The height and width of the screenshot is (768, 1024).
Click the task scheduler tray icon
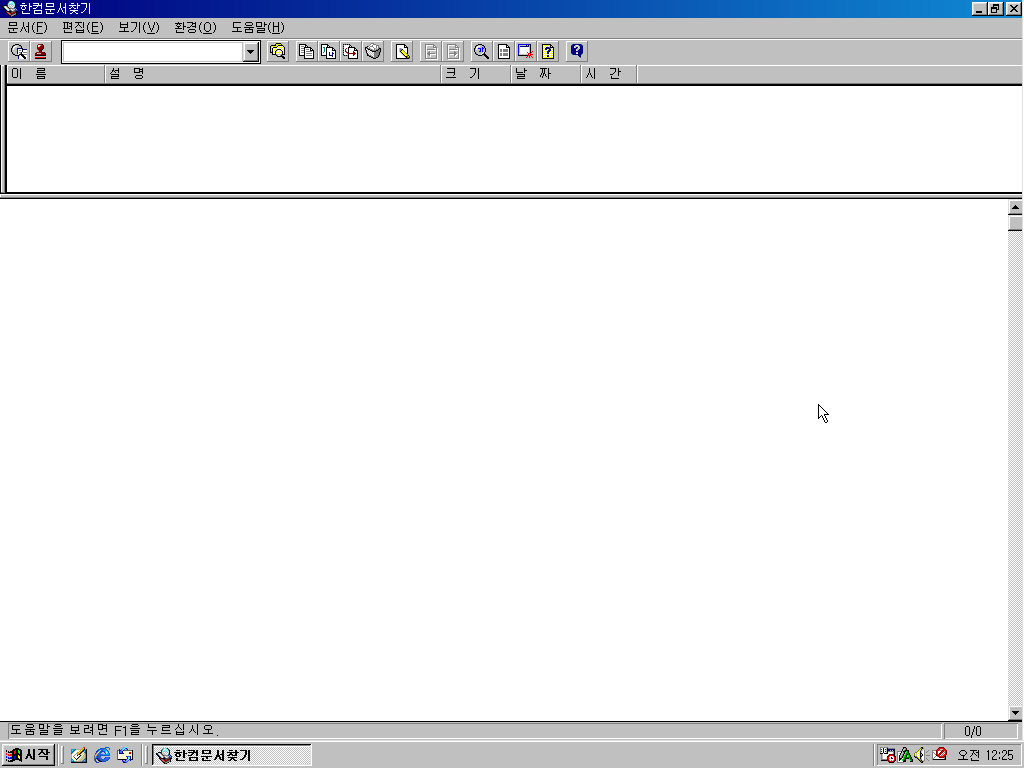888,755
